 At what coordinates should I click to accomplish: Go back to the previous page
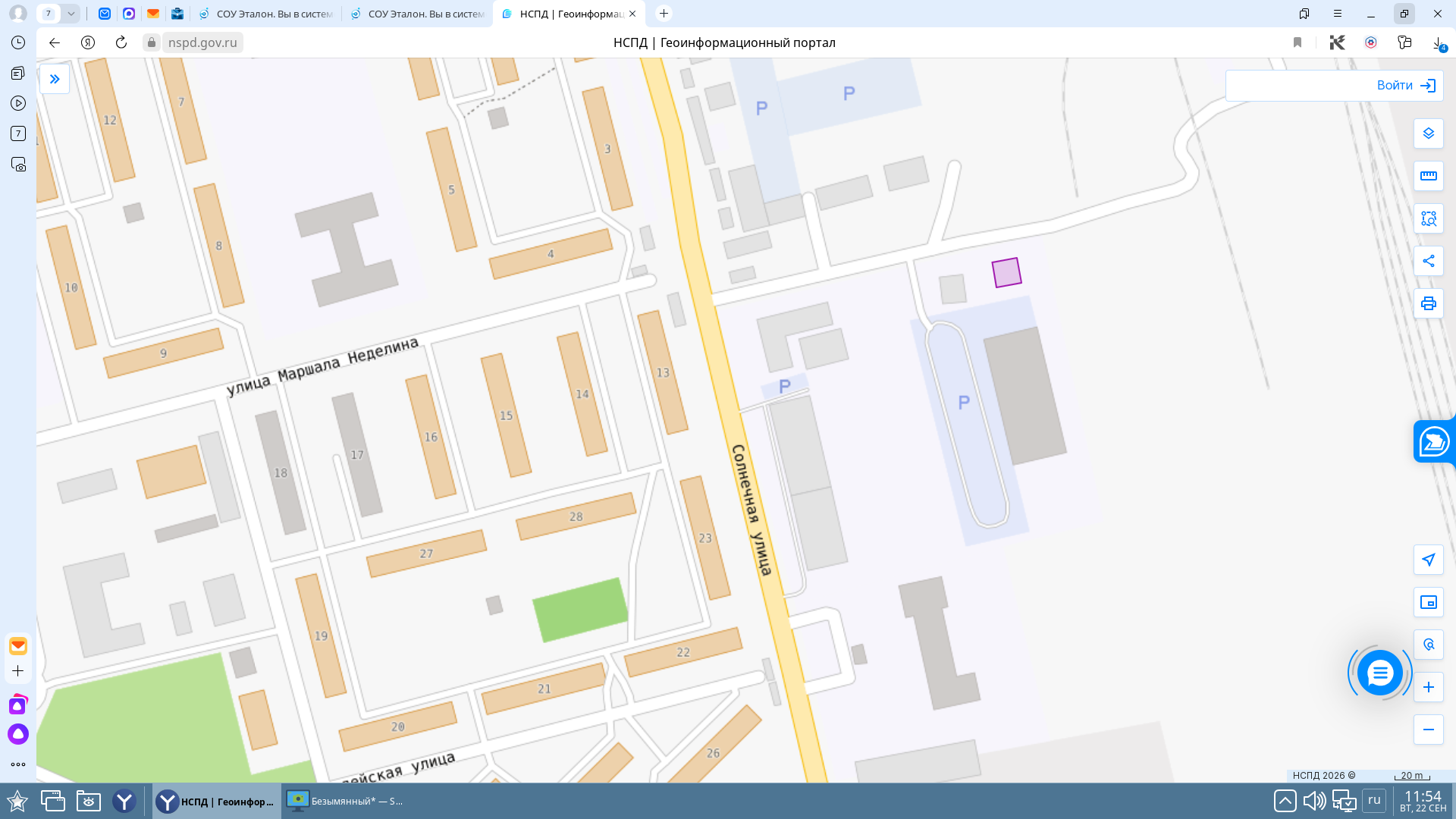point(55,42)
